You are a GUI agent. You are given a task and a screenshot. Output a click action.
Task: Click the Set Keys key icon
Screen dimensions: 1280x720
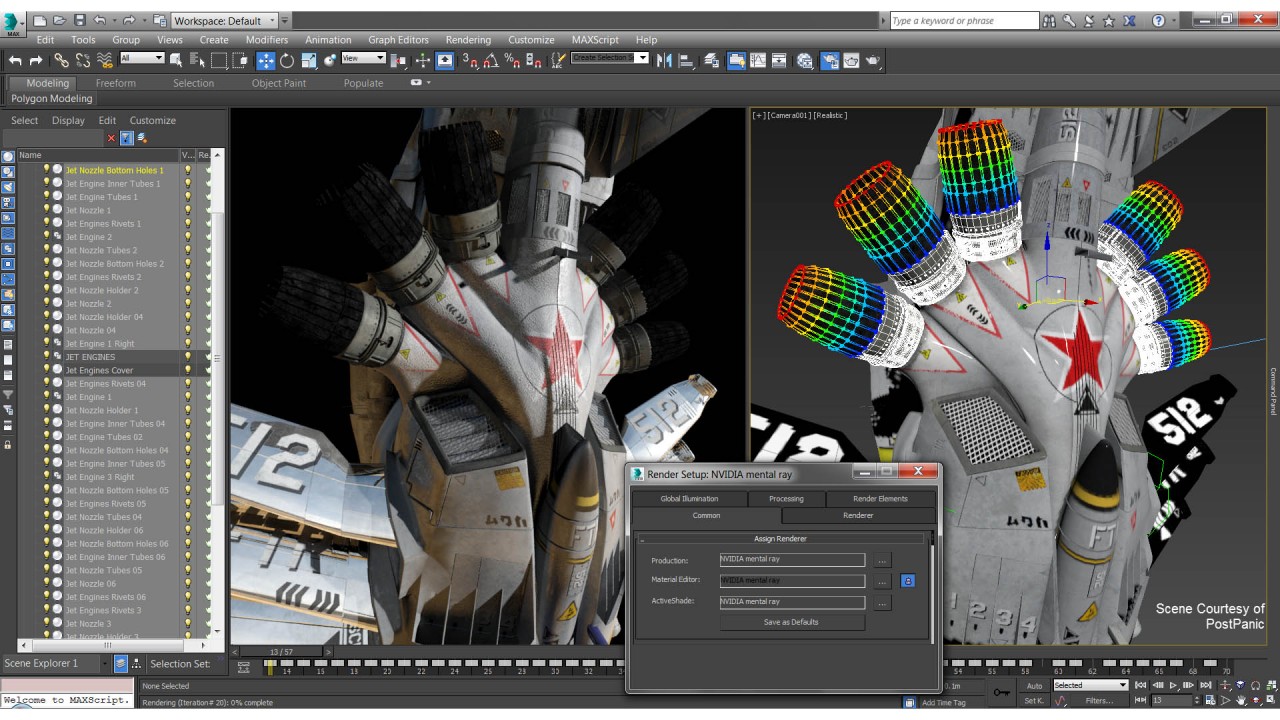1001,692
